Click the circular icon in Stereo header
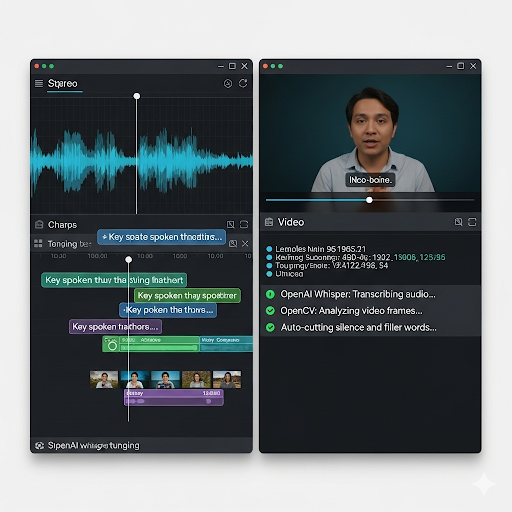The width and height of the screenshot is (512, 512). click(228, 83)
